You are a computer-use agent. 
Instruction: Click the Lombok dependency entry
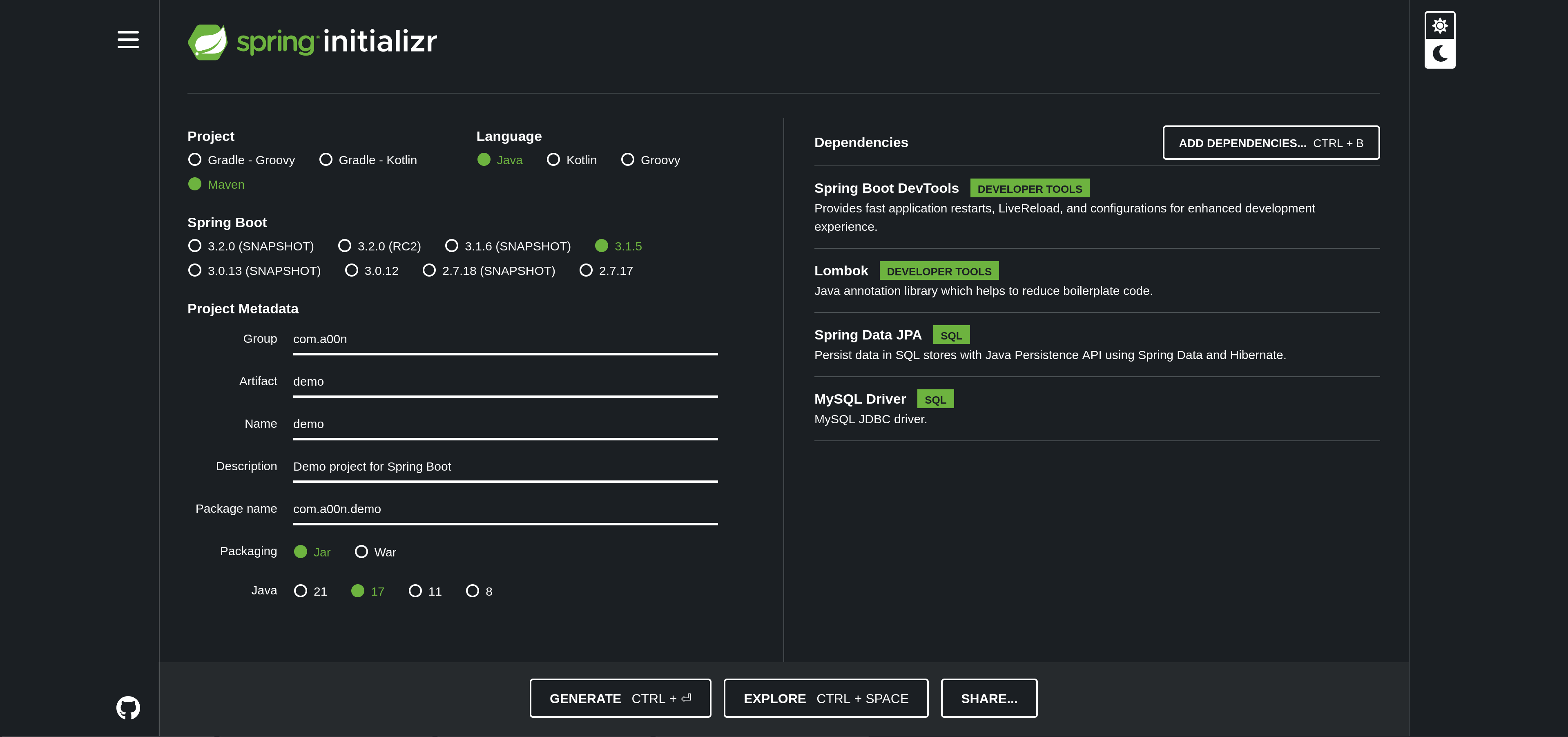pyautogui.click(x=1097, y=281)
